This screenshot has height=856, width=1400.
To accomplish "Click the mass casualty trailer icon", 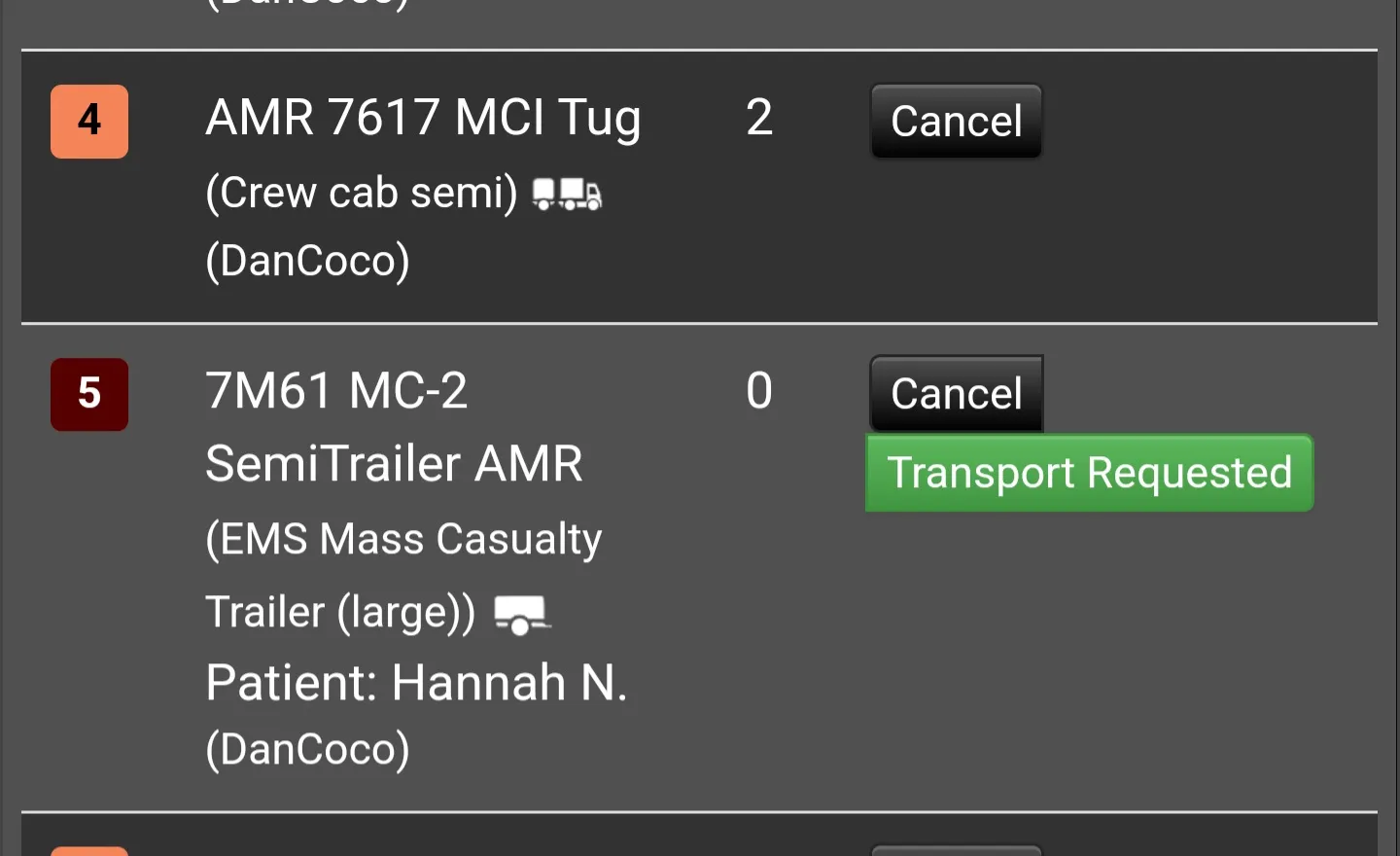I will coord(522,615).
